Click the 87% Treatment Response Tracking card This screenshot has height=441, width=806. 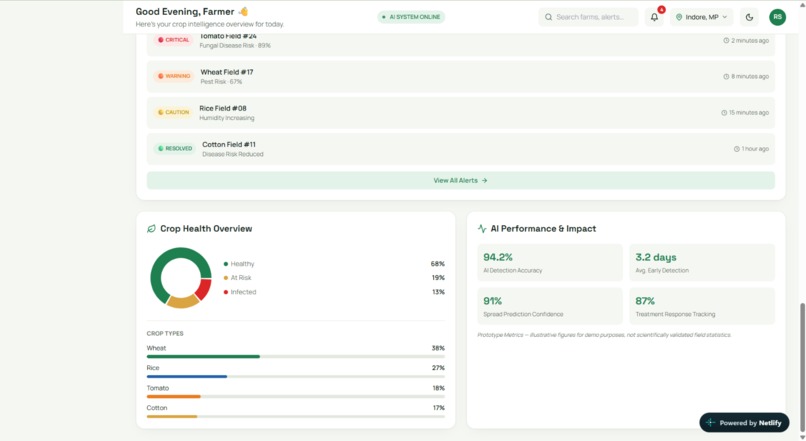702,306
